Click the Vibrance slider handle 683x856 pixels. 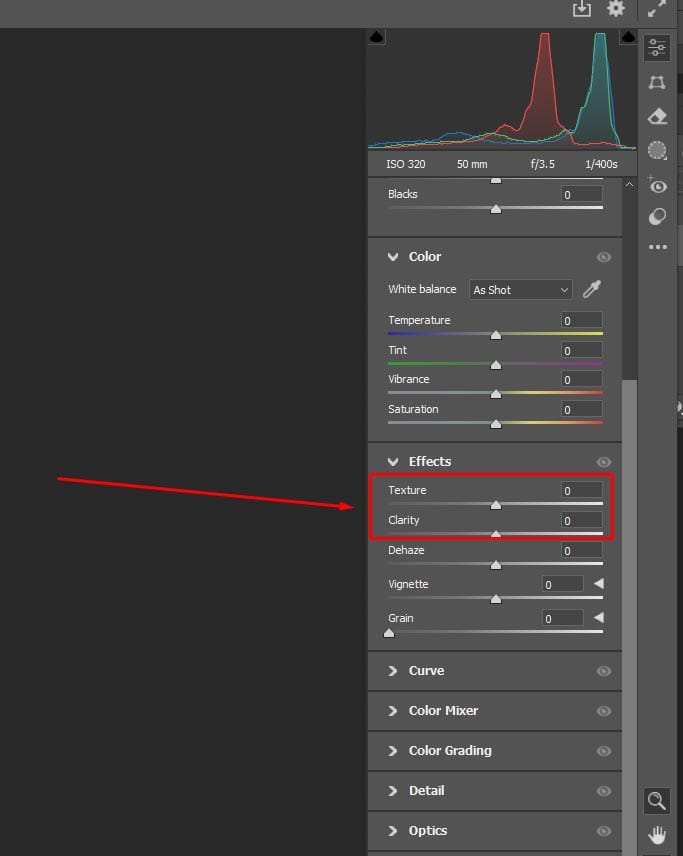[x=496, y=394]
